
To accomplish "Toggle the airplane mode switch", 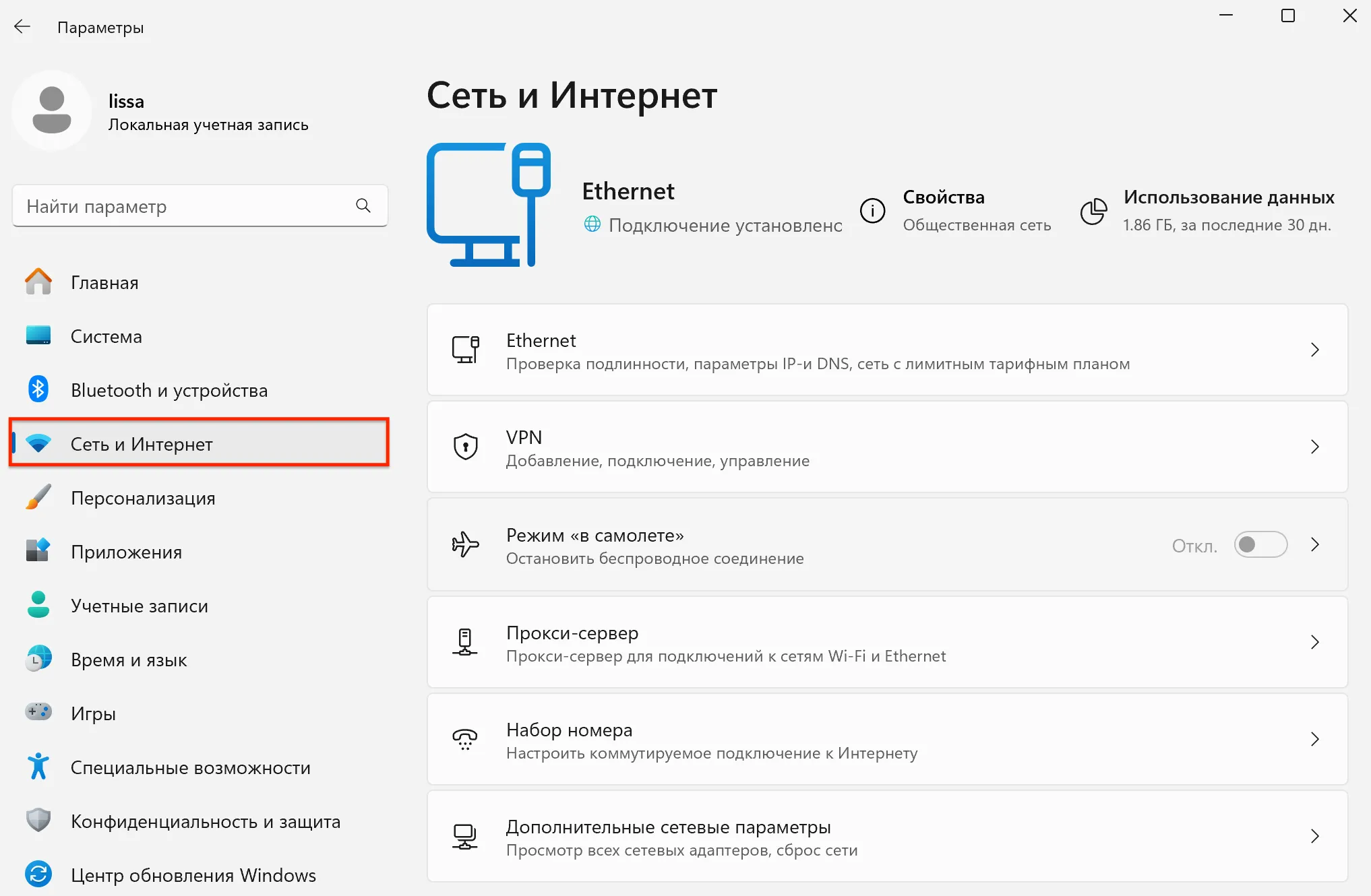I will click(x=1260, y=544).
